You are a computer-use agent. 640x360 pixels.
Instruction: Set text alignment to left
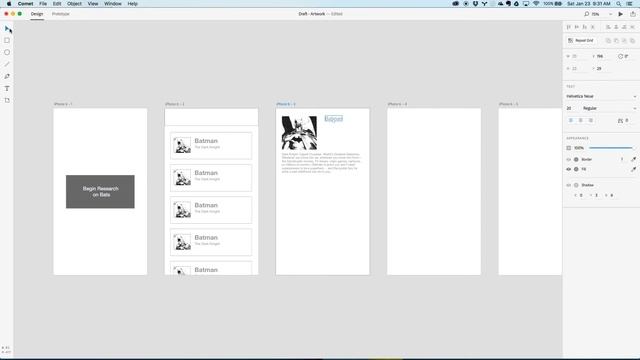(x=571, y=120)
